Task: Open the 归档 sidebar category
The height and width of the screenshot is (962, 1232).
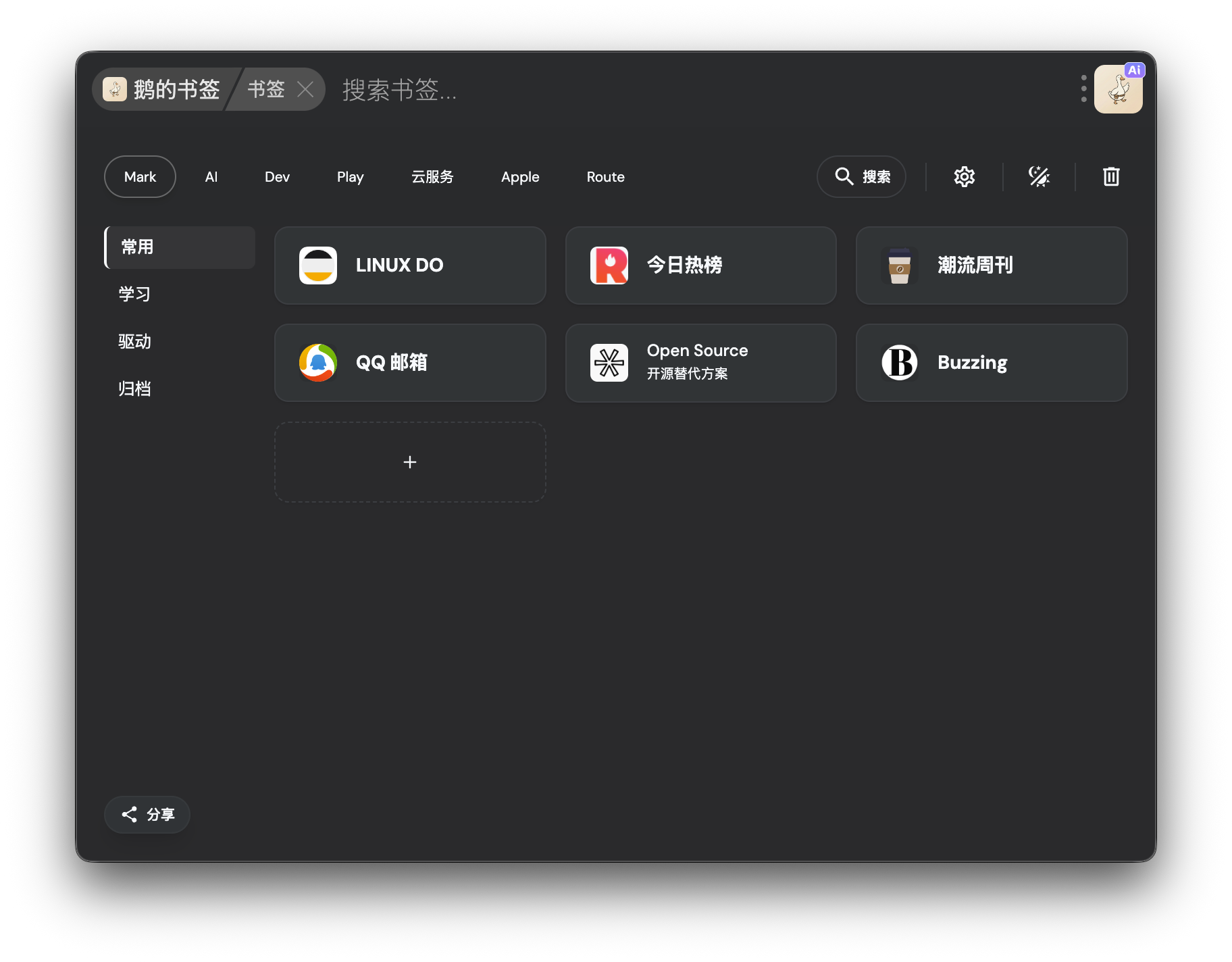Action: click(x=135, y=389)
